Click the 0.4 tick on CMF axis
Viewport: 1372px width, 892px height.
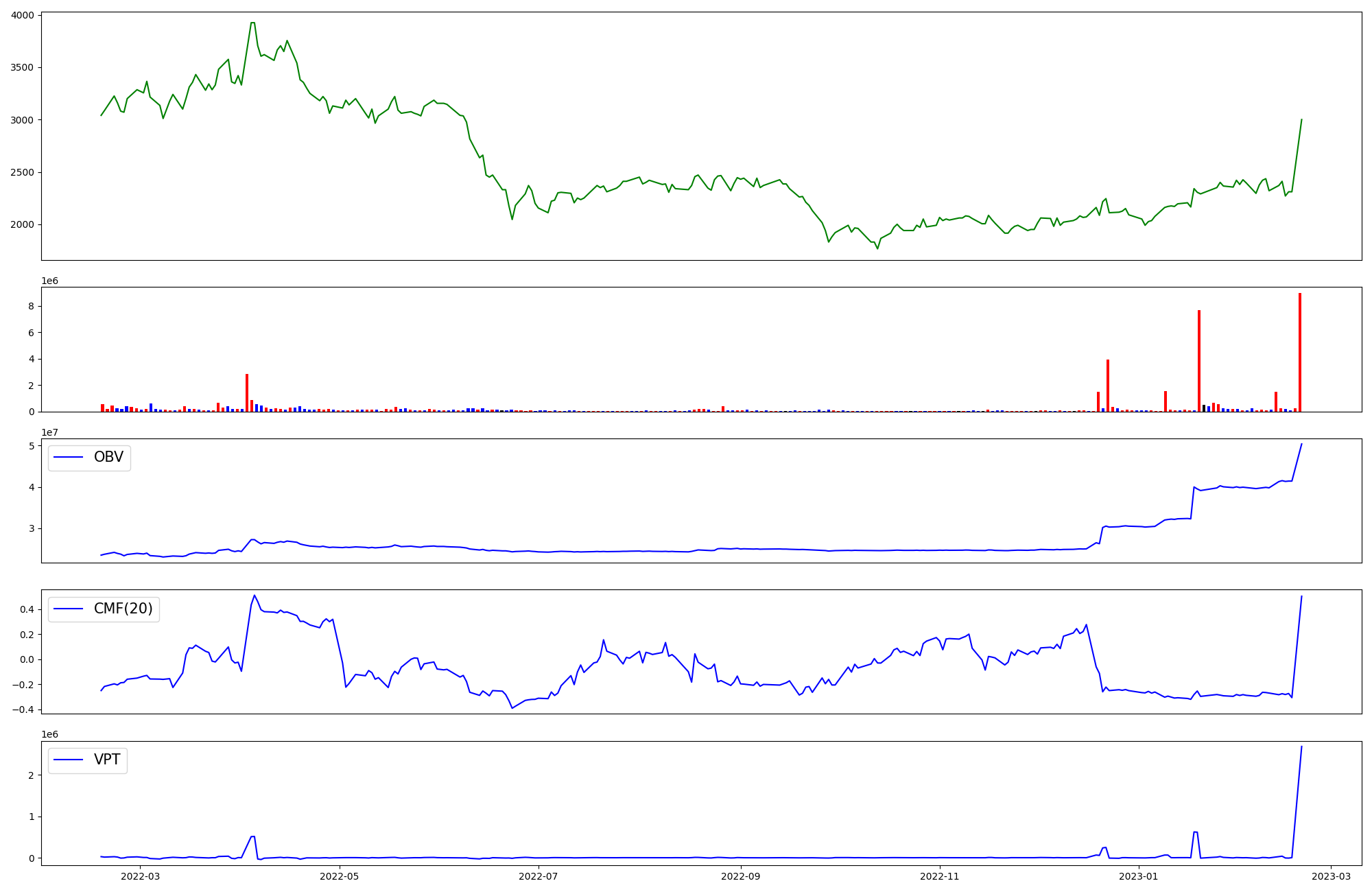tap(26, 609)
